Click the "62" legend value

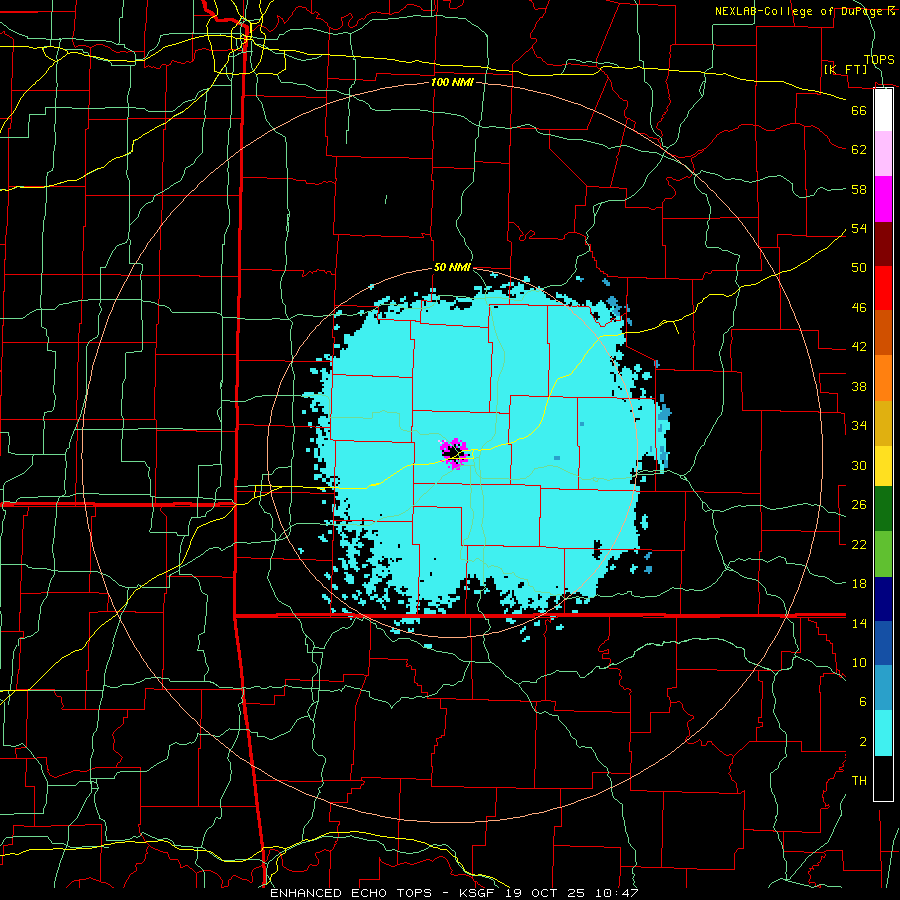coord(859,150)
